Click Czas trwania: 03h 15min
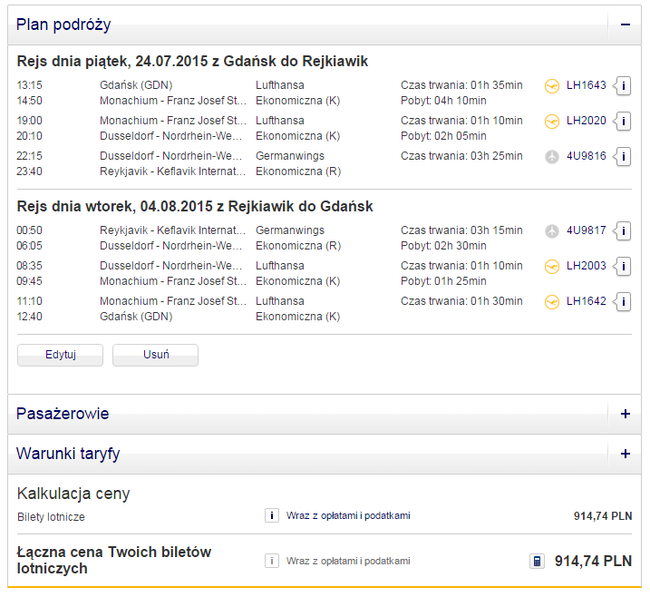The height and width of the screenshot is (597, 650). tap(461, 231)
